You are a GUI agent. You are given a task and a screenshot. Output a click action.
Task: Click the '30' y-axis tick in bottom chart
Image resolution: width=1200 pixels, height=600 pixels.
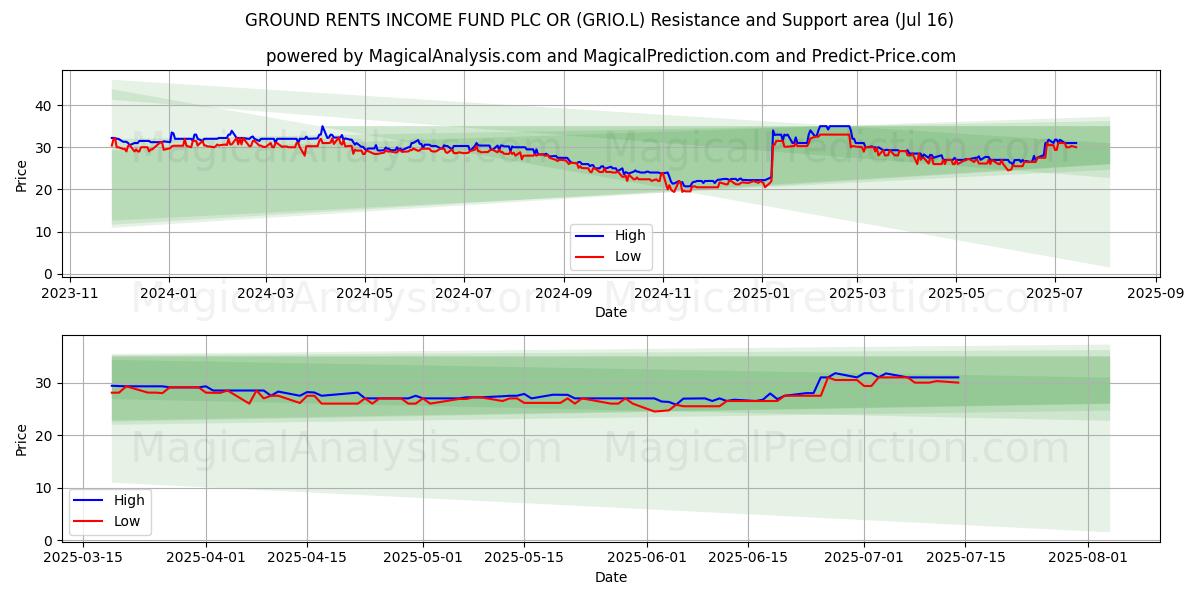point(46,384)
